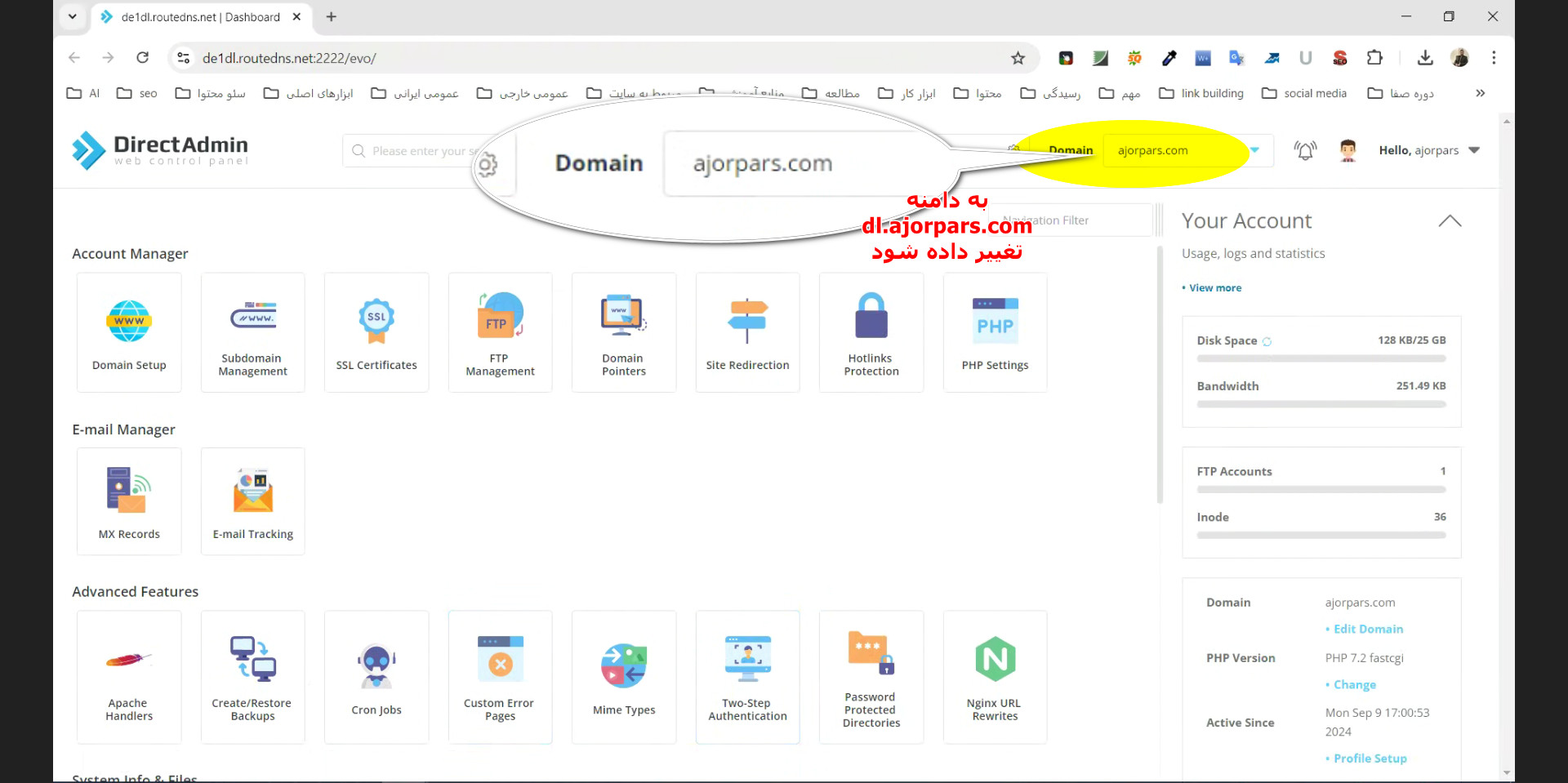Screen dimensions: 1568x783
Task: Click the Edit Domain link
Action: click(x=1368, y=629)
